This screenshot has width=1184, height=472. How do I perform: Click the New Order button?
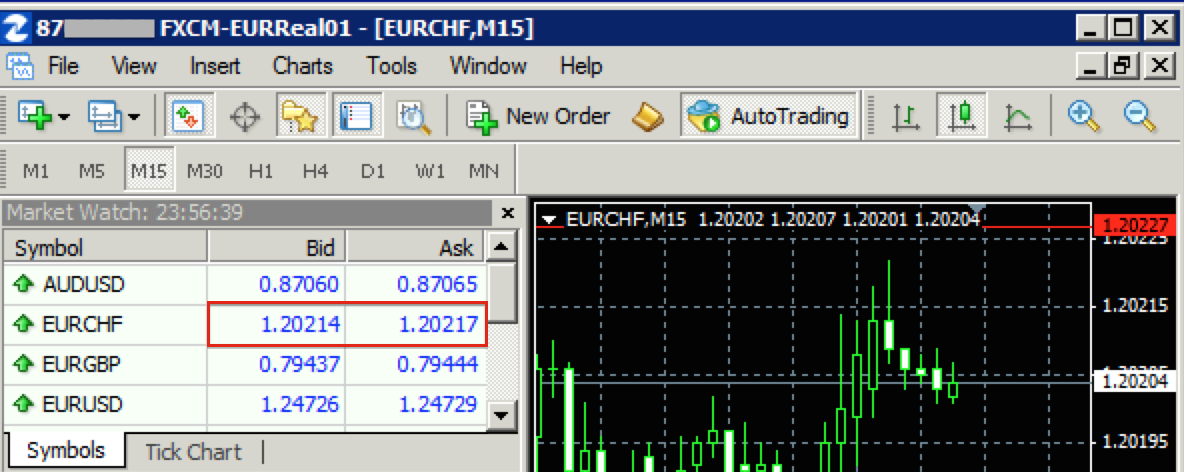click(x=537, y=117)
